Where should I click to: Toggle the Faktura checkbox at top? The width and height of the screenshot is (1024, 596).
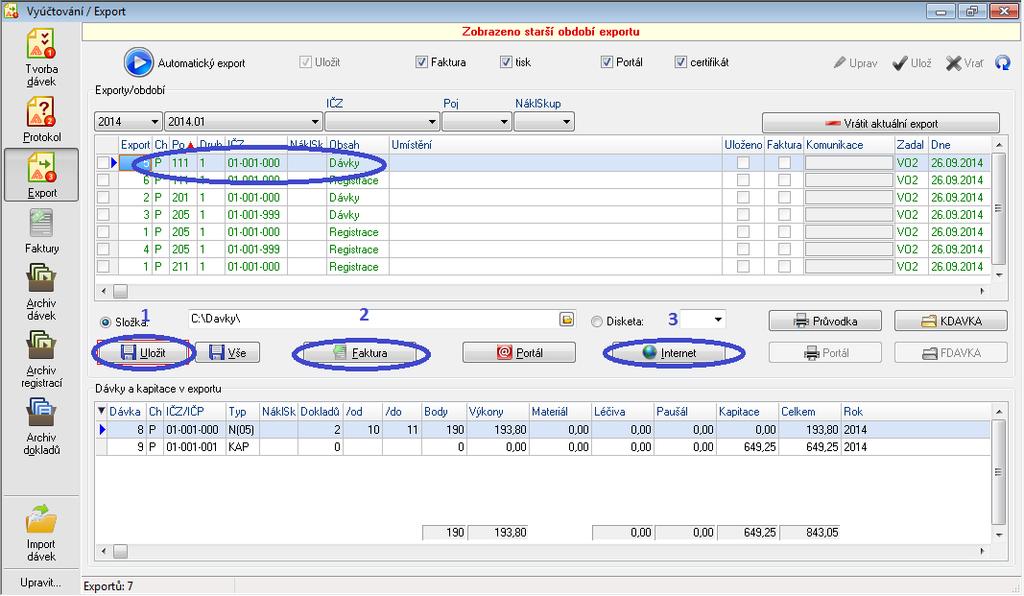(421, 62)
